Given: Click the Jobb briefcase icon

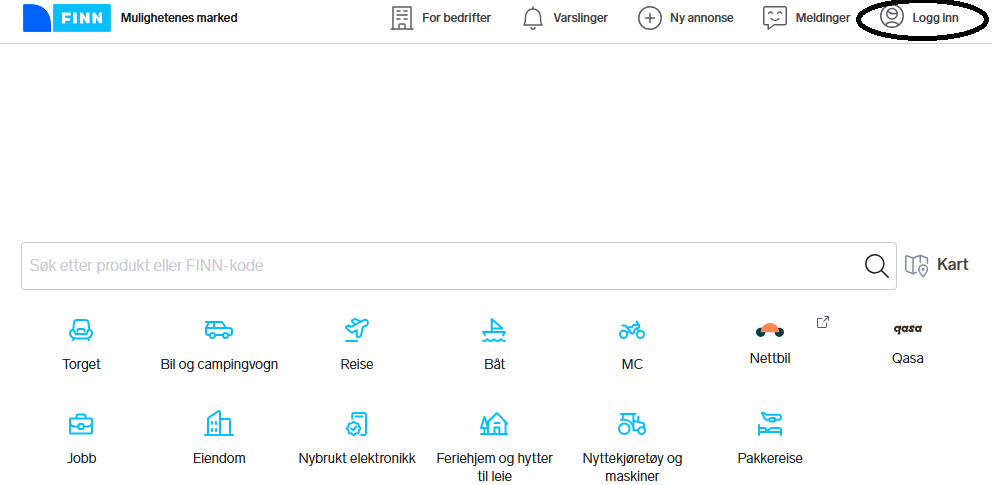Looking at the screenshot, I should (x=81, y=424).
